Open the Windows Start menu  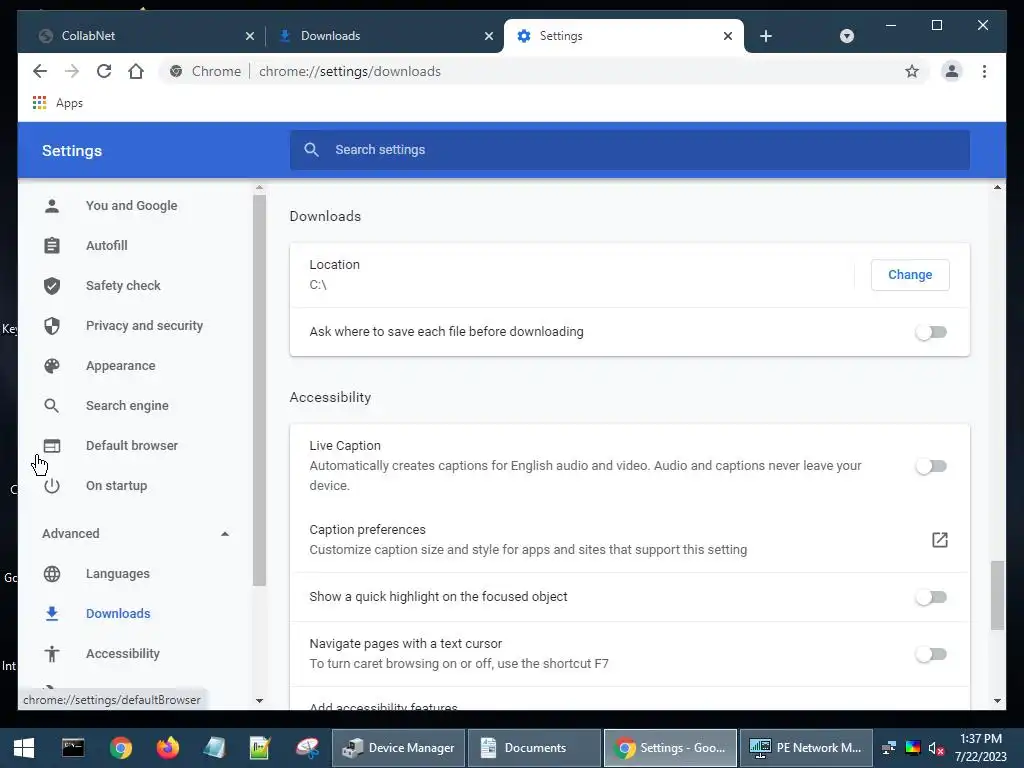24,748
